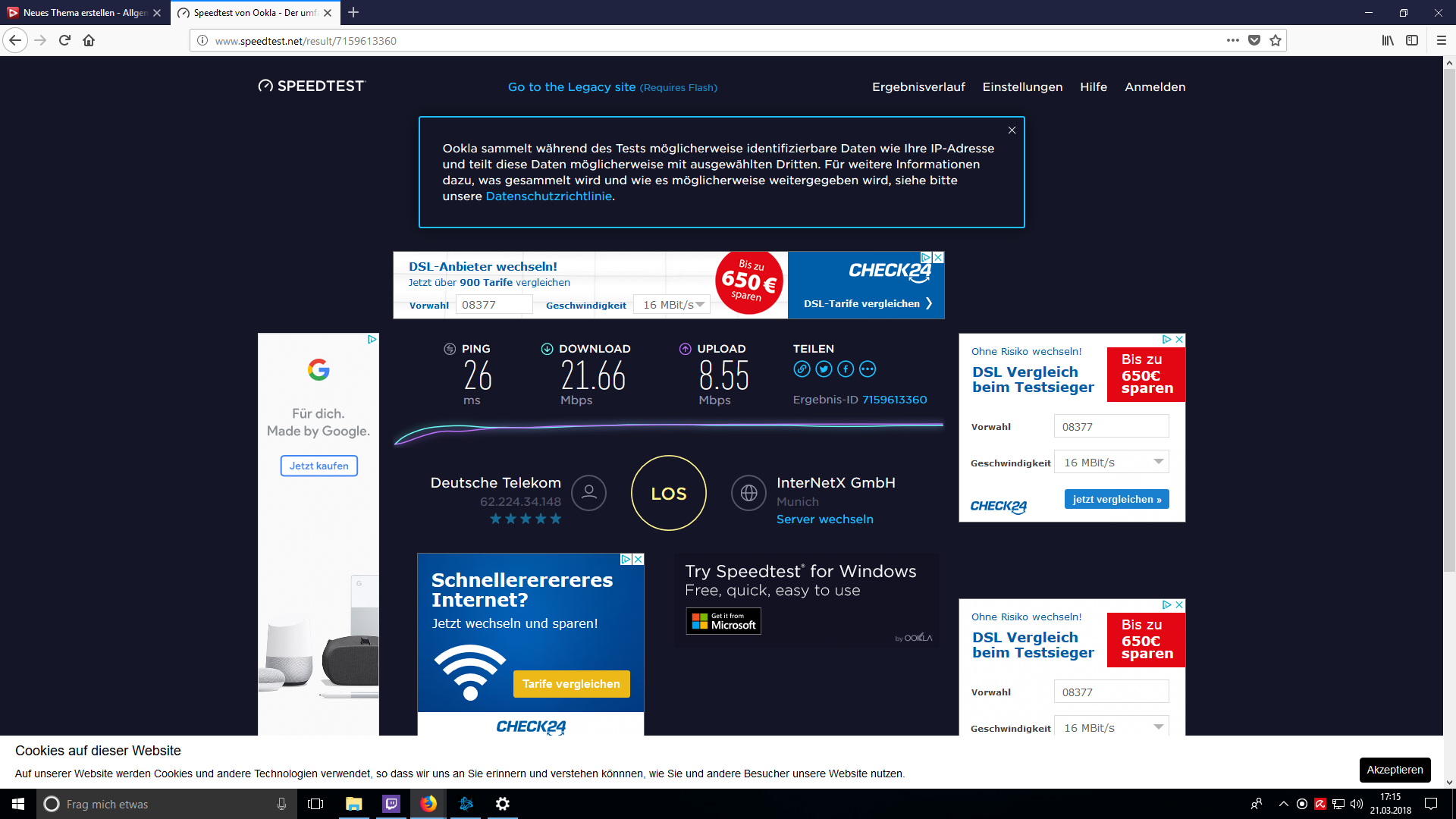Viewport: 1456px width, 819px height.
Task: Click the copy link share icon
Action: [802, 369]
